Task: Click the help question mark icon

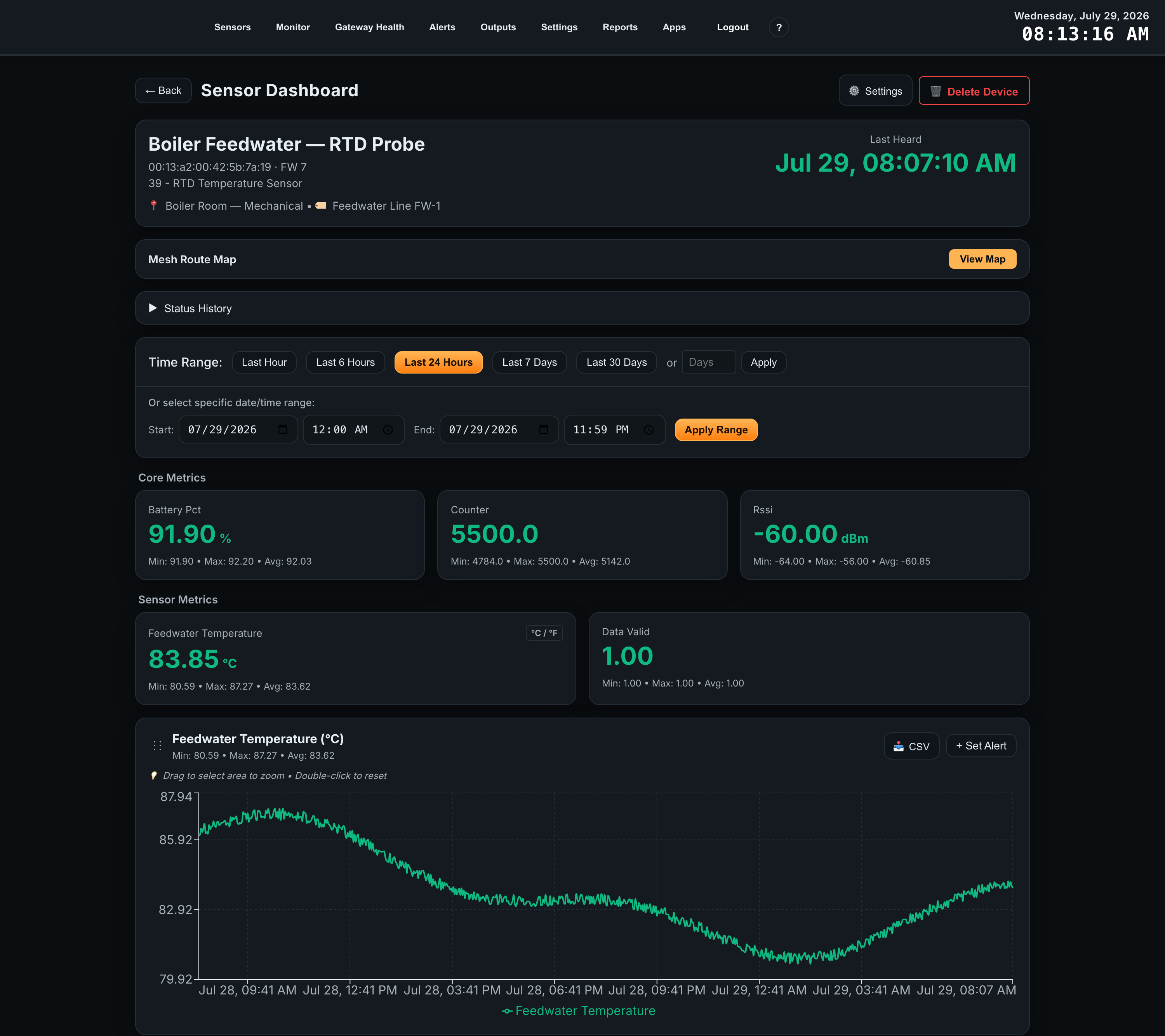Action: 779,27
